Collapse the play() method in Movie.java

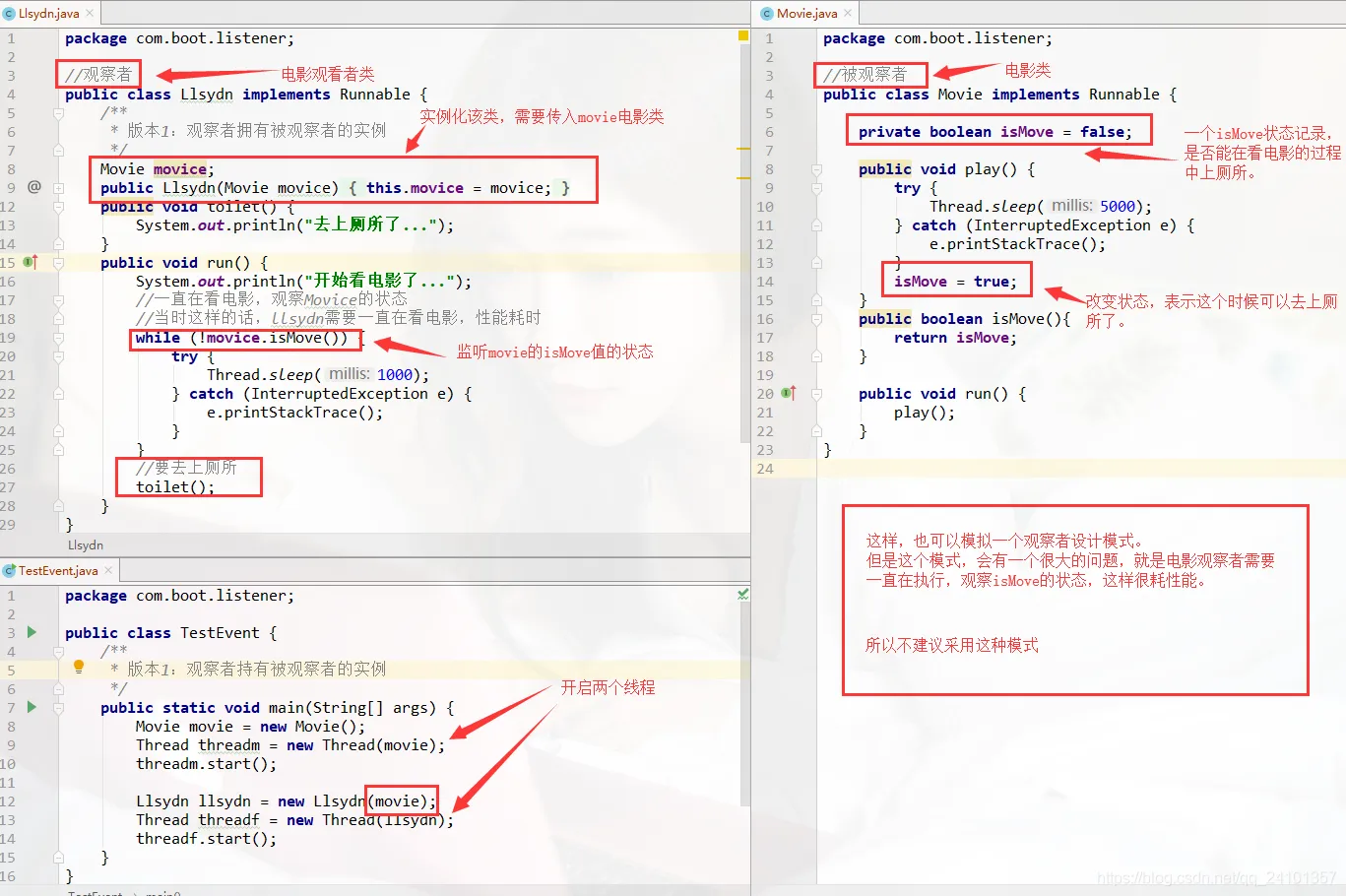[816, 169]
